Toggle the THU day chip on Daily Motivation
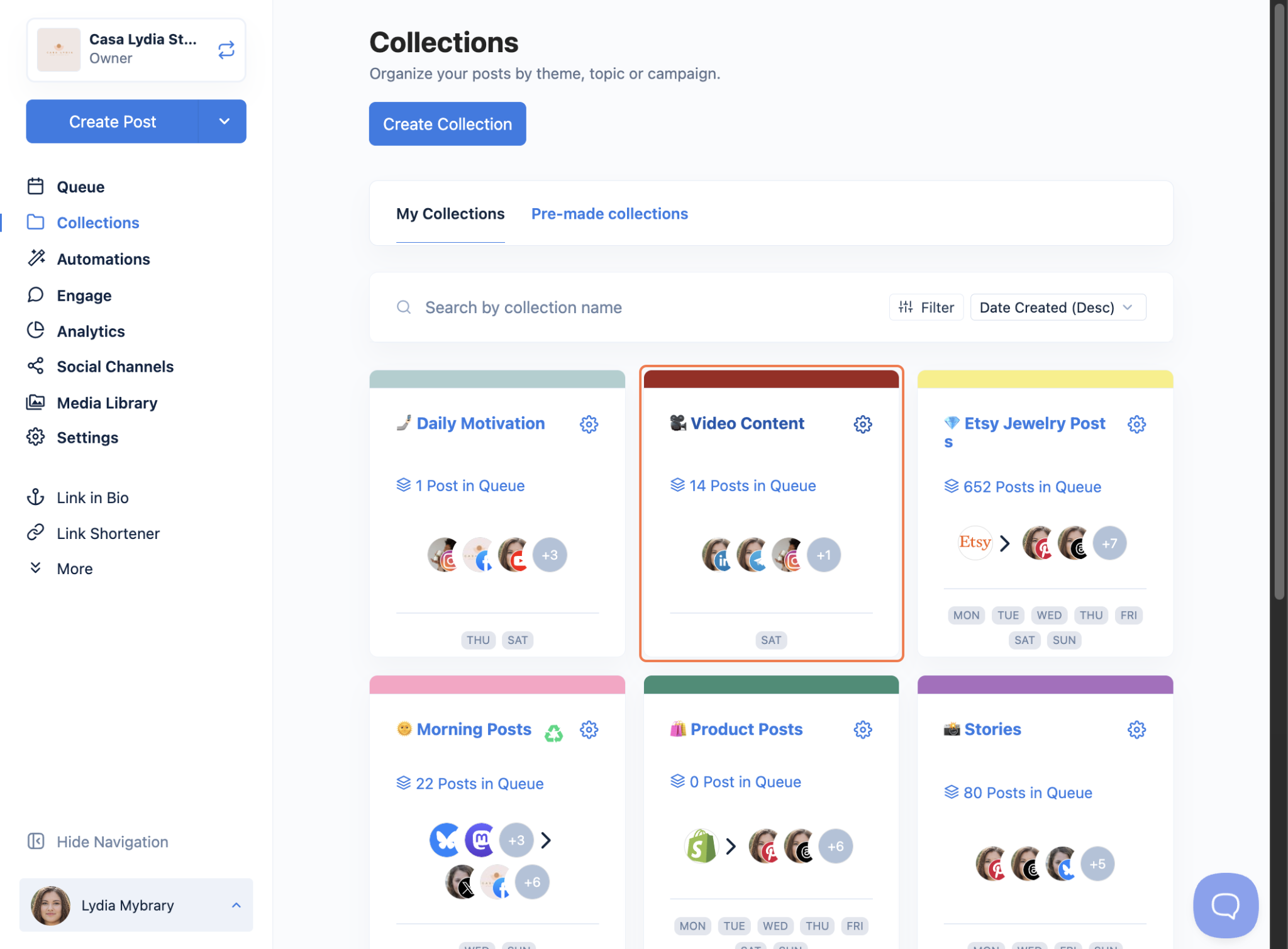The image size is (1288, 949). (478, 640)
